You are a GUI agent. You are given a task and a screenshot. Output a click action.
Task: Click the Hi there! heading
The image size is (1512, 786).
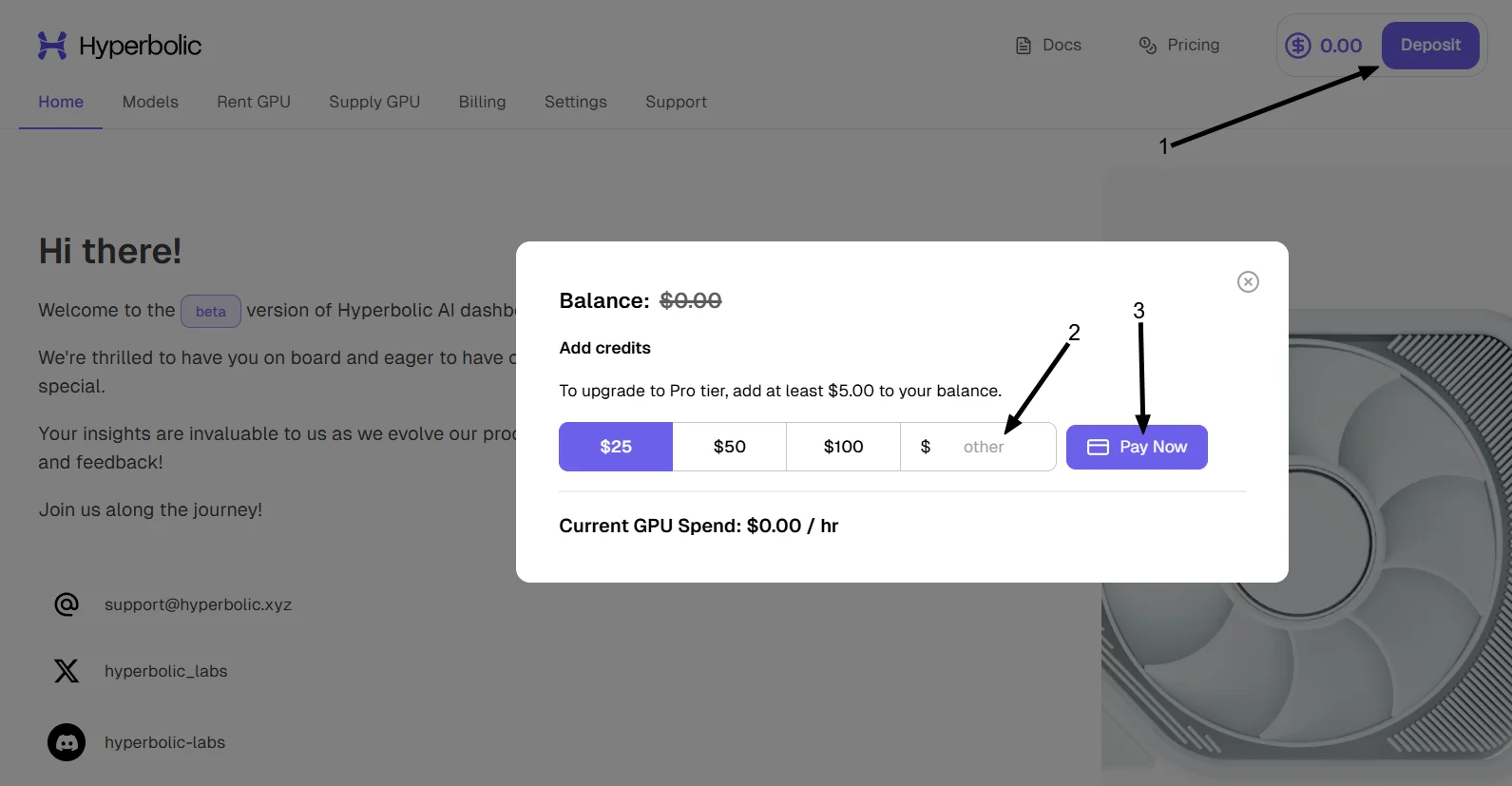(110, 251)
